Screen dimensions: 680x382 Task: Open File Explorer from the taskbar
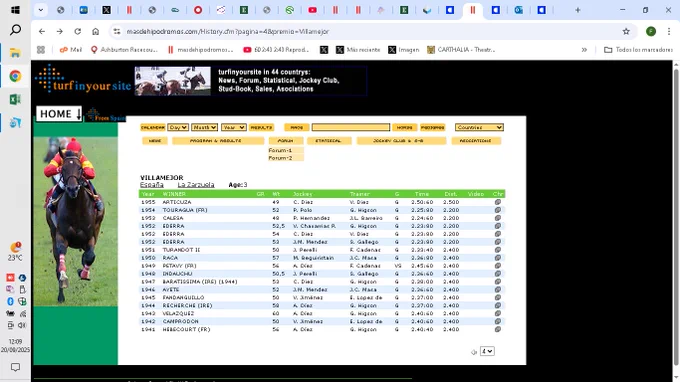[15, 53]
